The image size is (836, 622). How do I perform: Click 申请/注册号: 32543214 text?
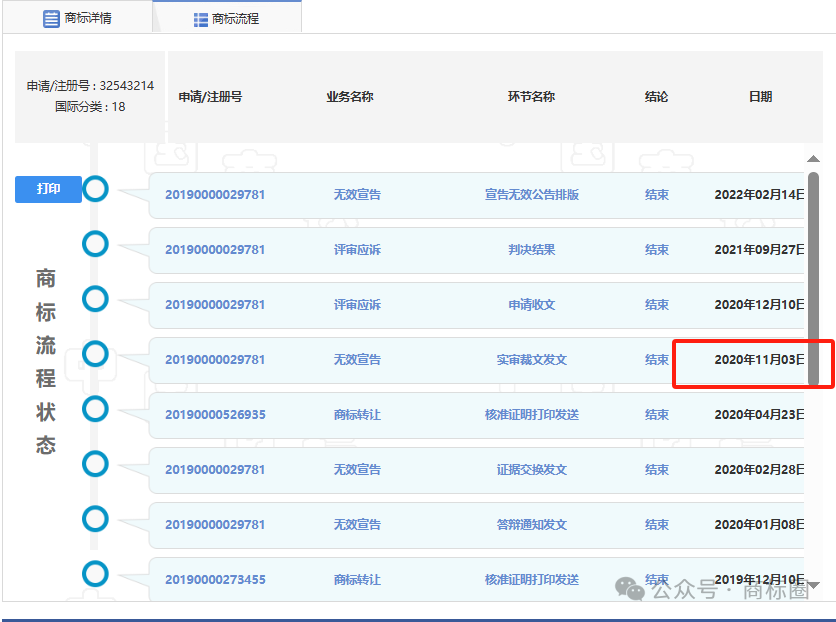point(90,85)
